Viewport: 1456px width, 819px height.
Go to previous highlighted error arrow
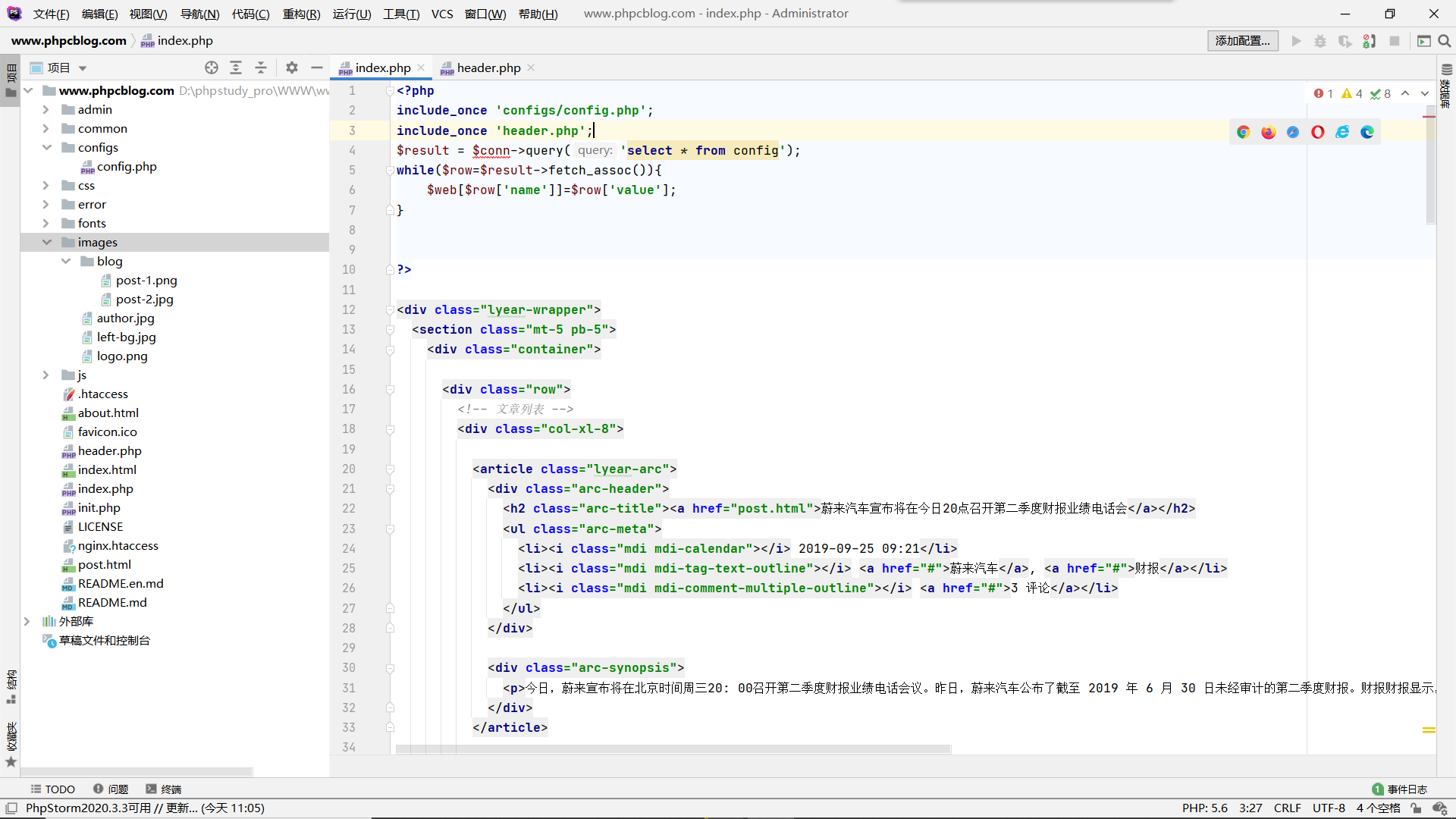[x=1405, y=93]
